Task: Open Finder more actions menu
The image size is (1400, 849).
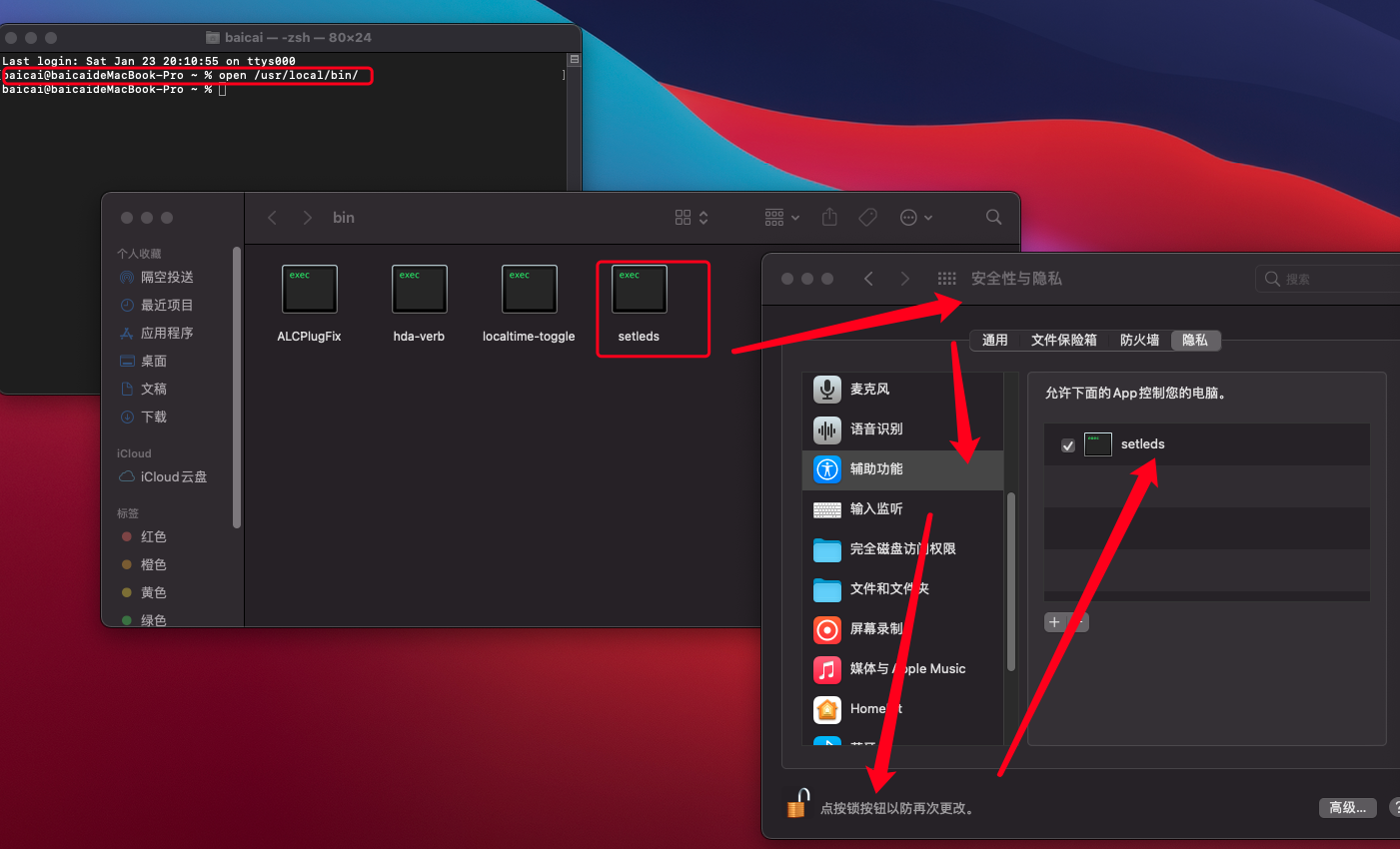Action: (x=916, y=218)
